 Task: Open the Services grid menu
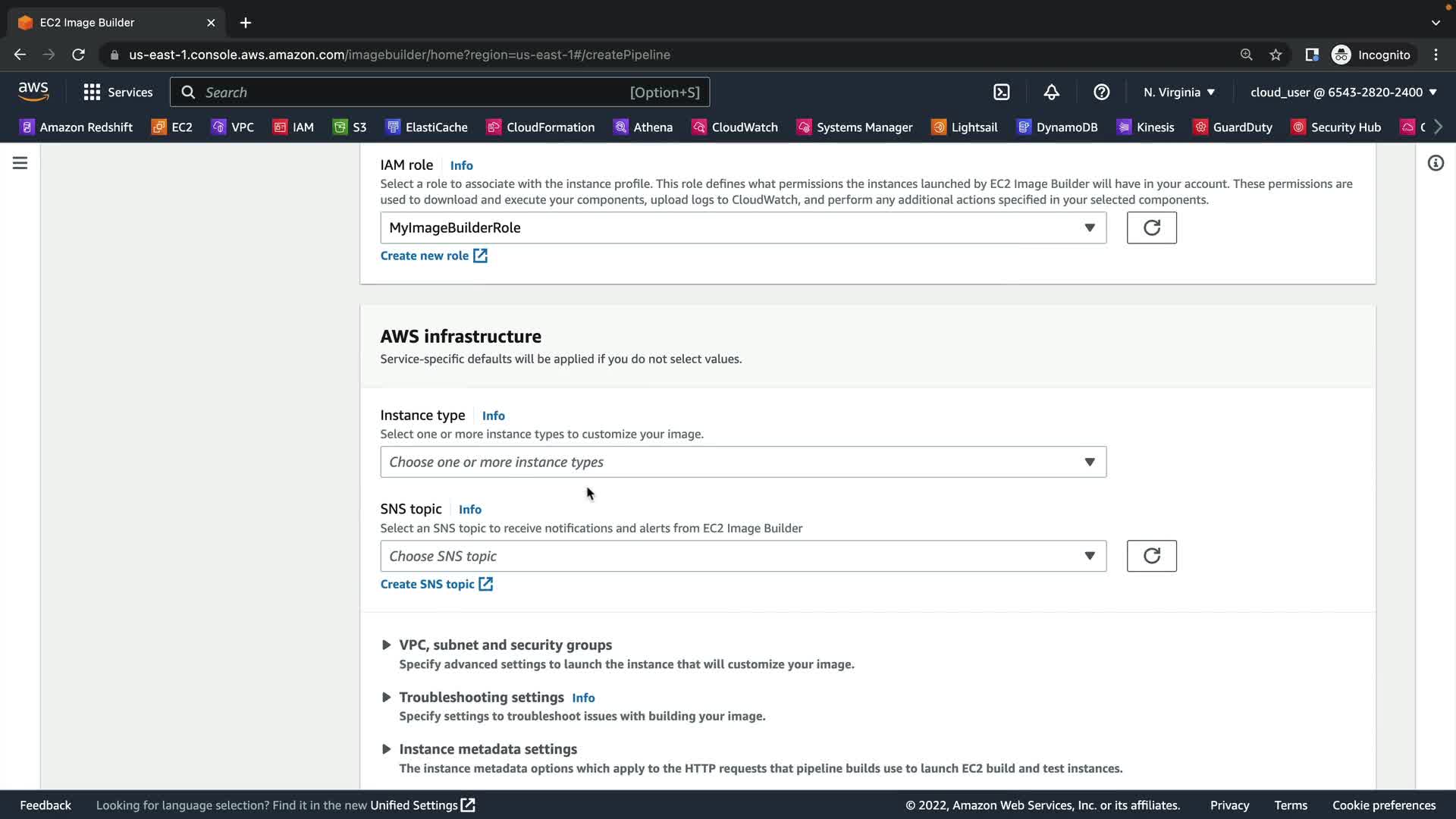118,93
